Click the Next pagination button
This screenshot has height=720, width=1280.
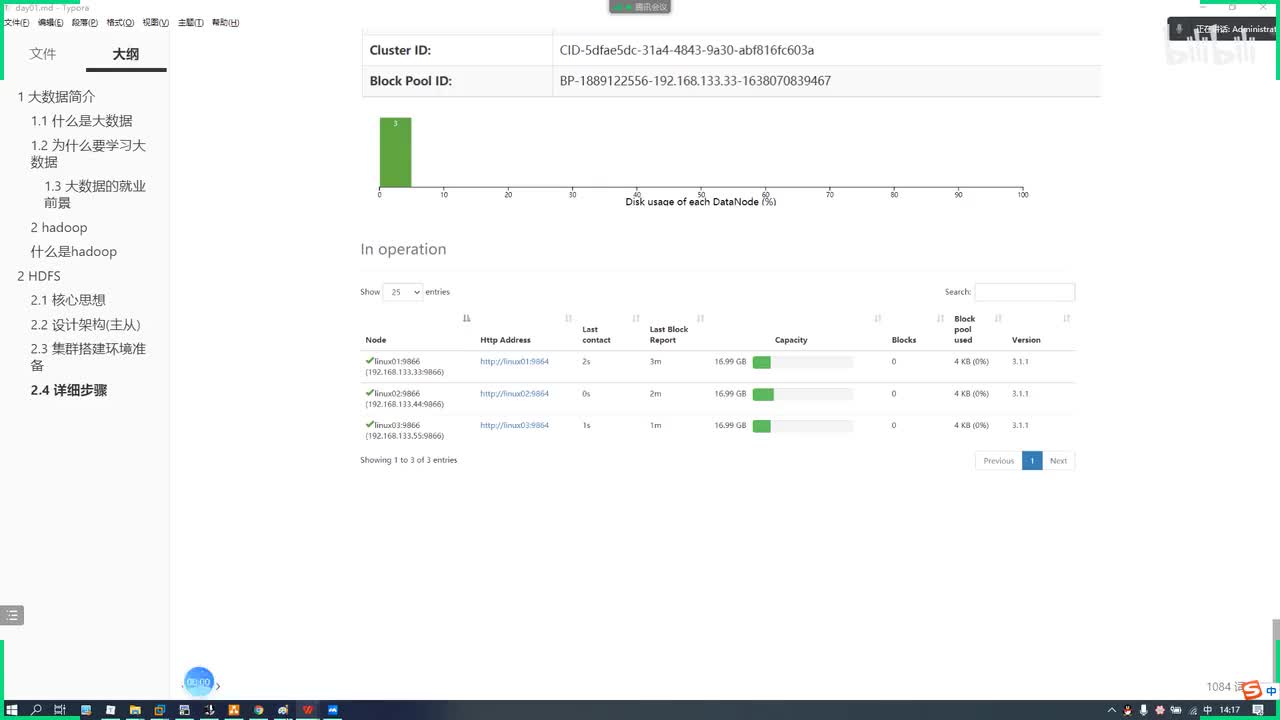tap(1058, 461)
